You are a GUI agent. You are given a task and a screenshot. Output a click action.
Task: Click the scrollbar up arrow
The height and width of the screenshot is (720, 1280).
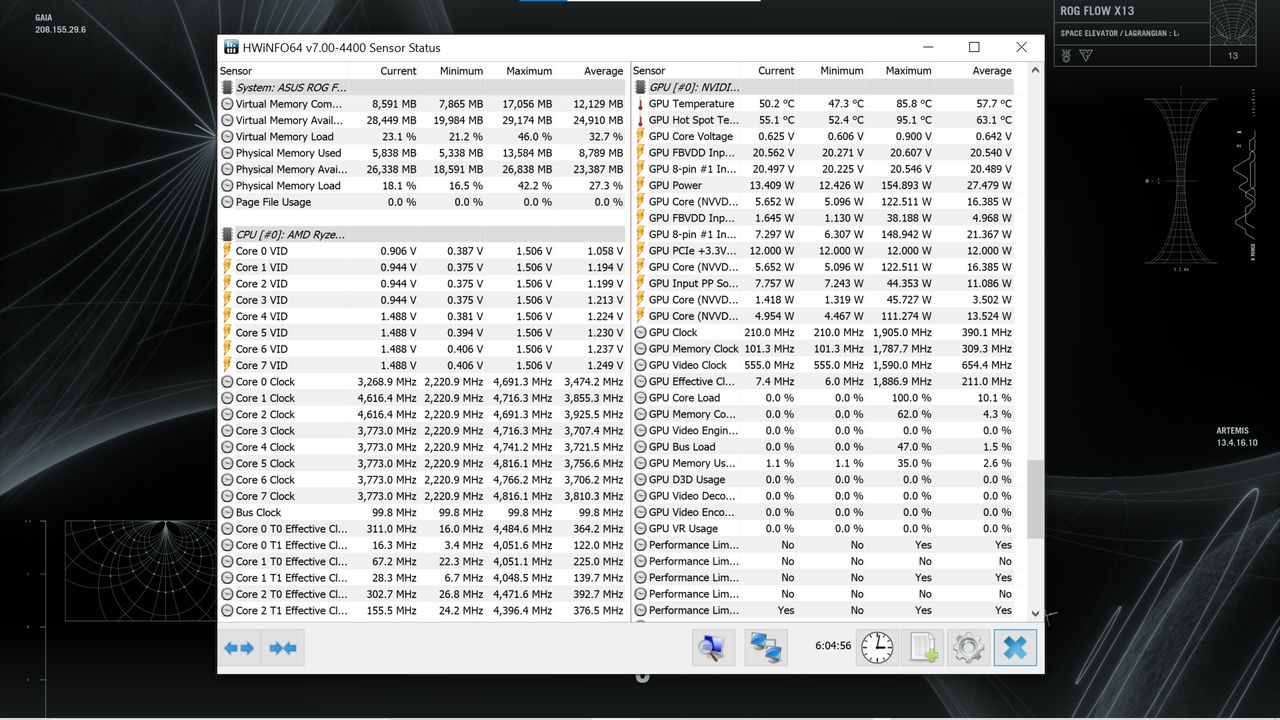[1035, 71]
